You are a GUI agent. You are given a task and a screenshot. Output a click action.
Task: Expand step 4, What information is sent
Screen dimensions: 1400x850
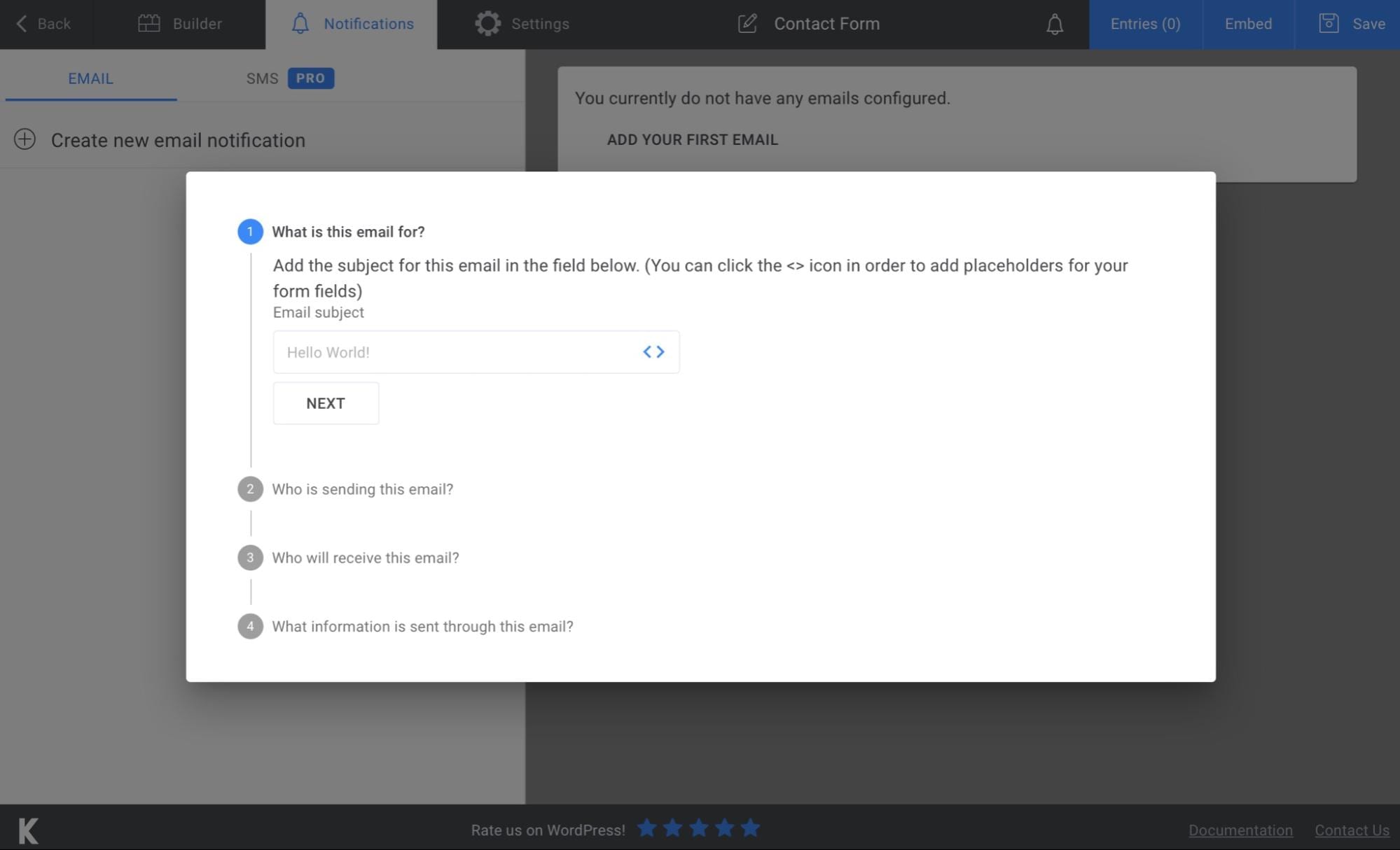(x=422, y=626)
